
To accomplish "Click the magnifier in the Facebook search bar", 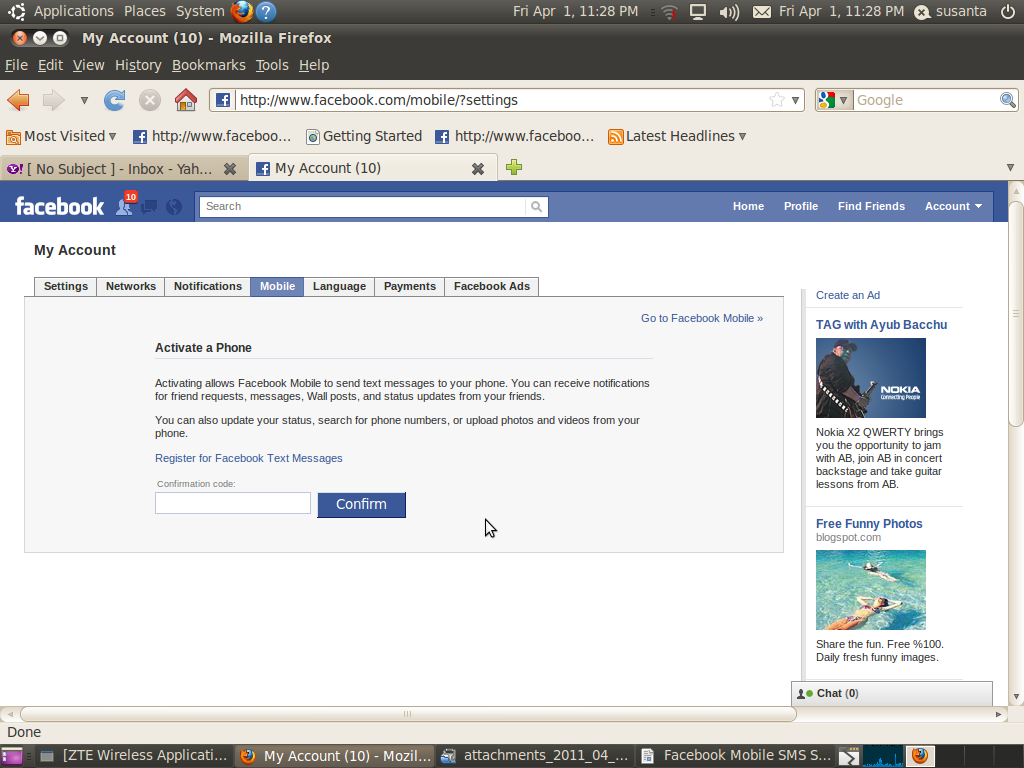I will 537,207.
